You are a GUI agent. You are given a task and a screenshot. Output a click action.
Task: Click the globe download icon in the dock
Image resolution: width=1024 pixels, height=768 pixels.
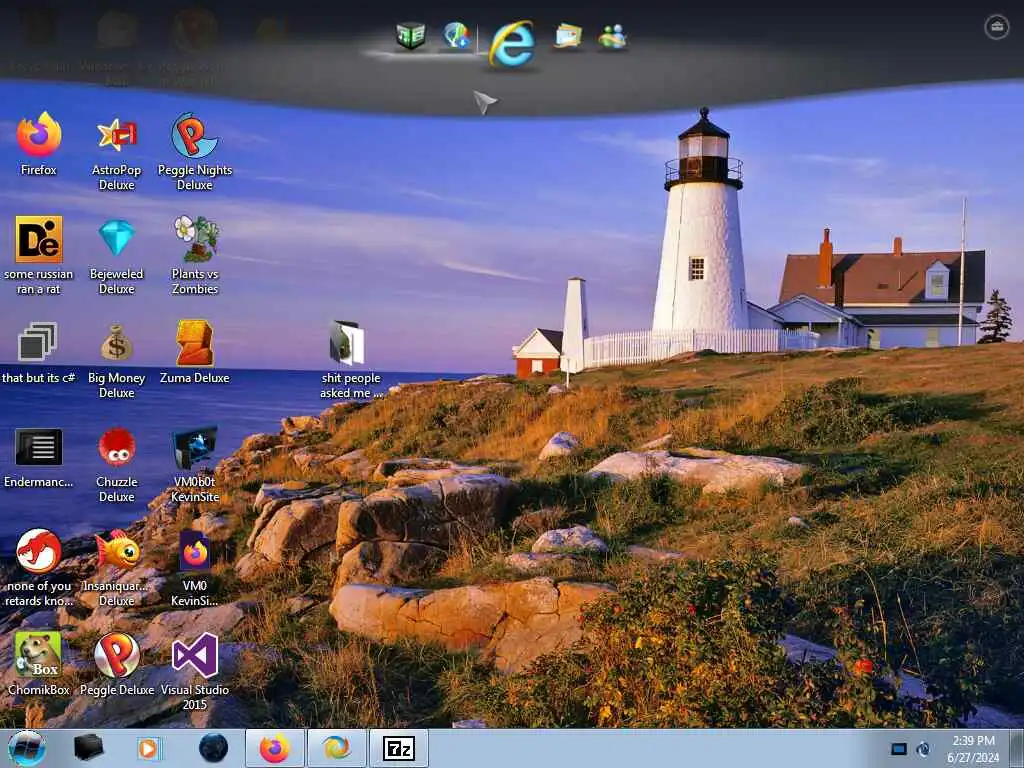point(456,35)
